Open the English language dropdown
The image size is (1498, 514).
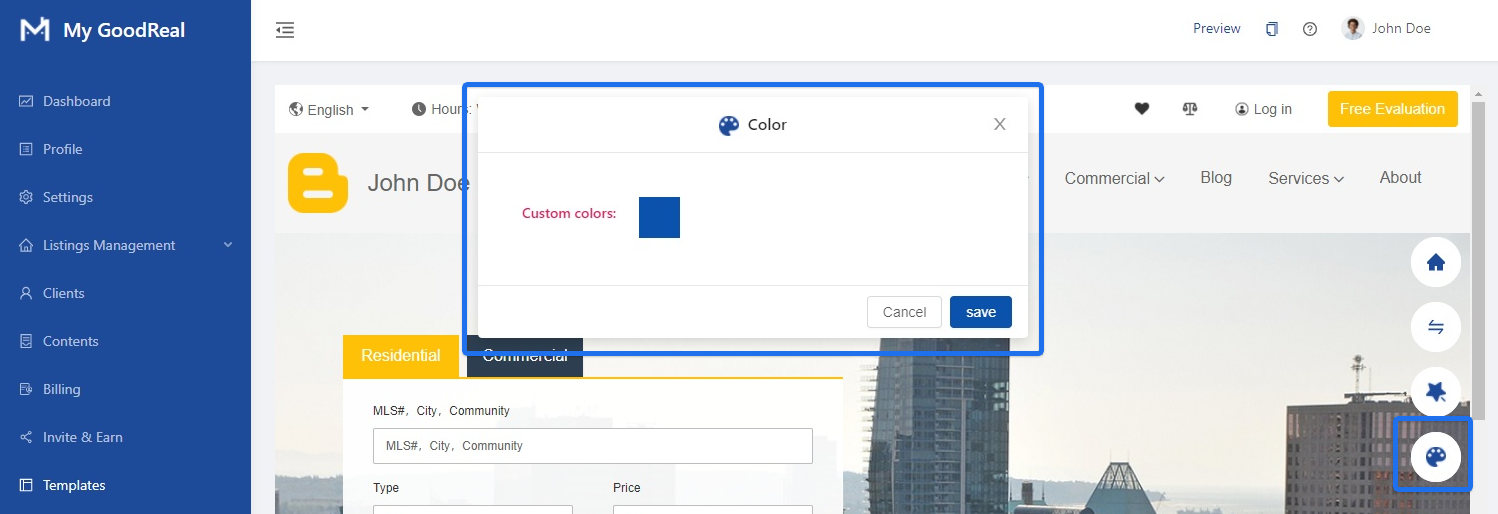(329, 109)
